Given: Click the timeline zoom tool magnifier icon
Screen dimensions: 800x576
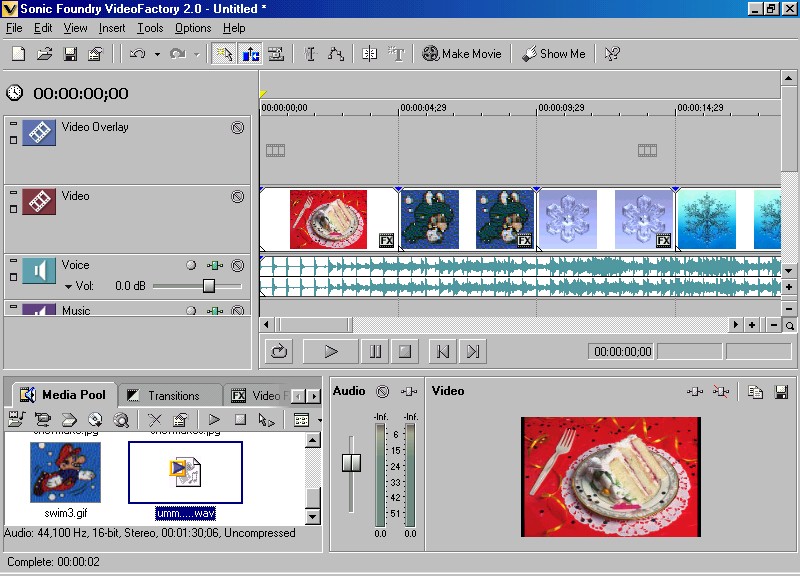Looking at the screenshot, I should tap(789, 325).
